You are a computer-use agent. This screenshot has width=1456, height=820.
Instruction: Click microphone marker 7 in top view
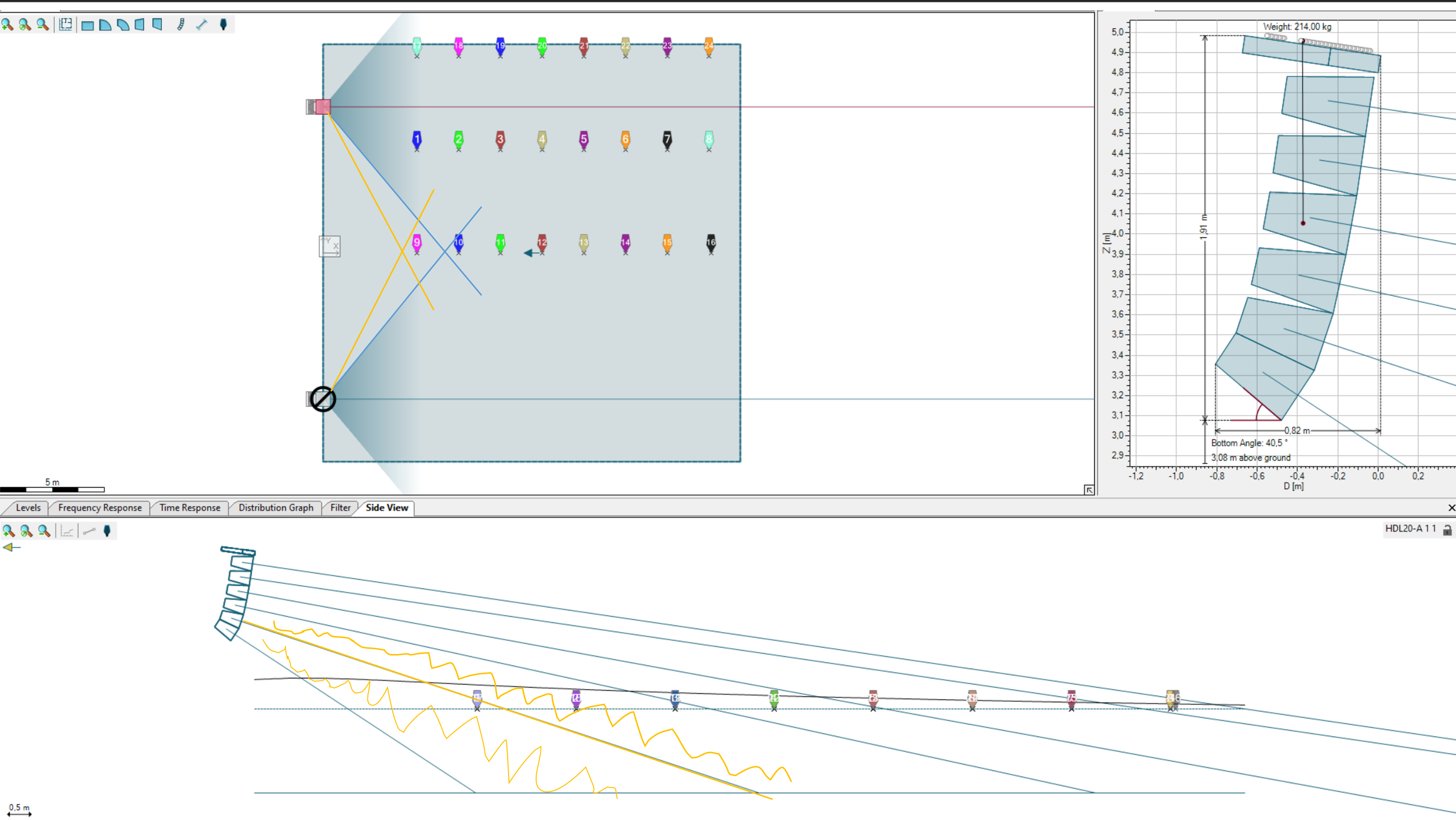pos(667,140)
